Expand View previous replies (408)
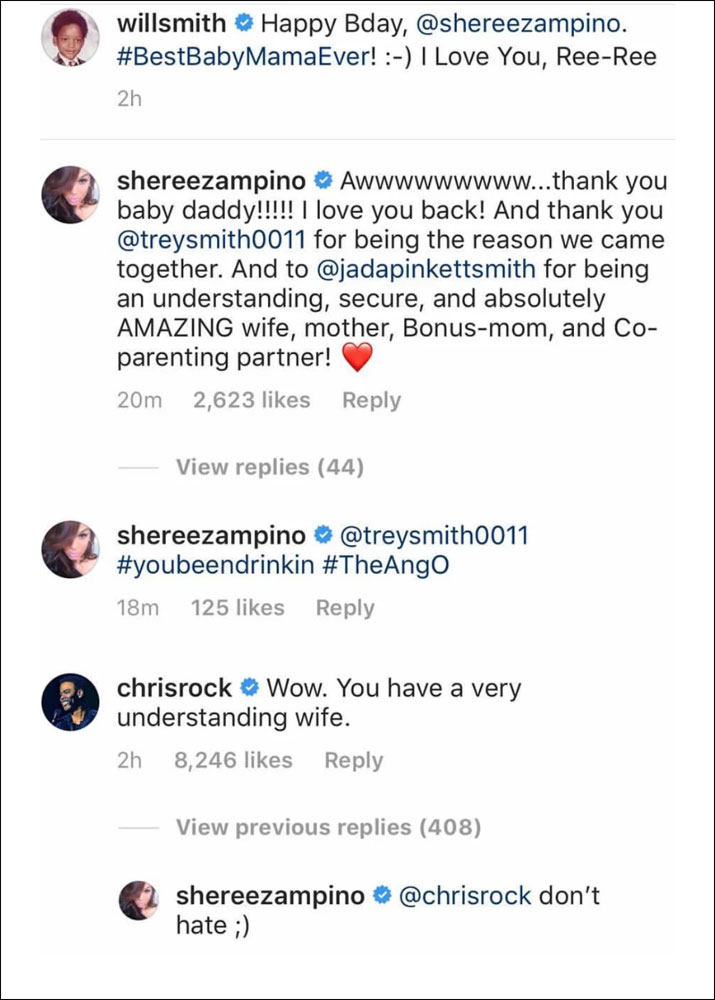 click(328, 827)
